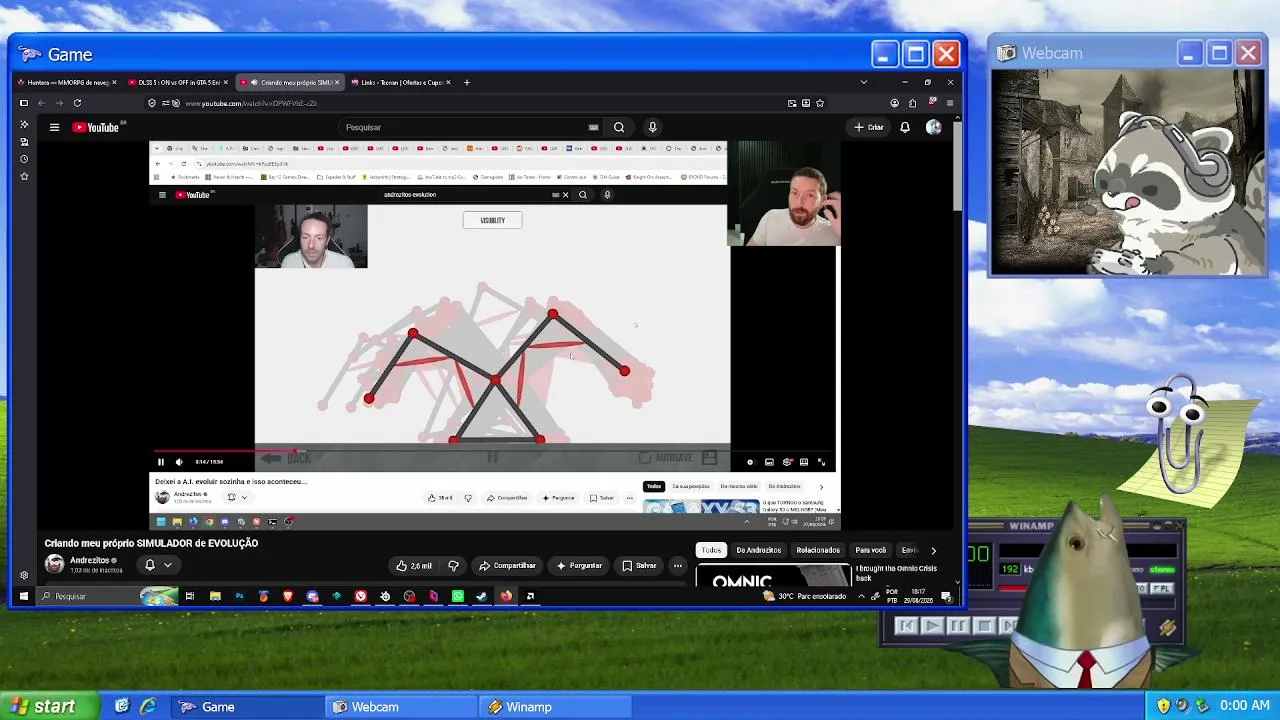Image resolution: width=1280 pixels, height=720 pixels.
Task: Click the Criar button
Action: (x=869, y=127)
